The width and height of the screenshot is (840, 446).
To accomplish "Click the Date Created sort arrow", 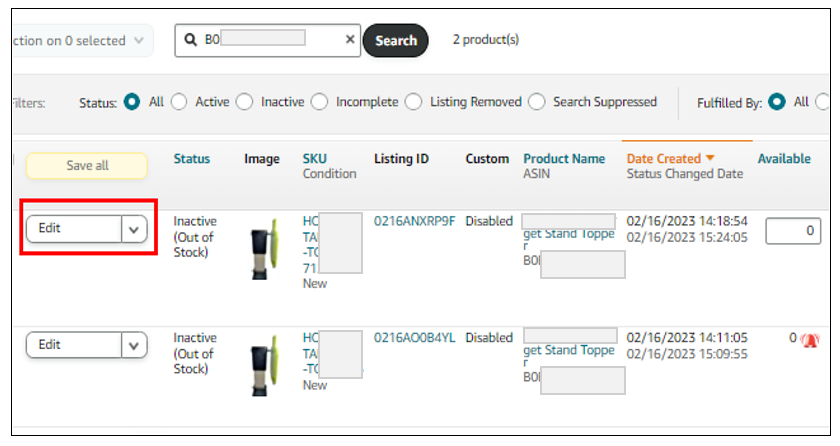I will (711, 158).
